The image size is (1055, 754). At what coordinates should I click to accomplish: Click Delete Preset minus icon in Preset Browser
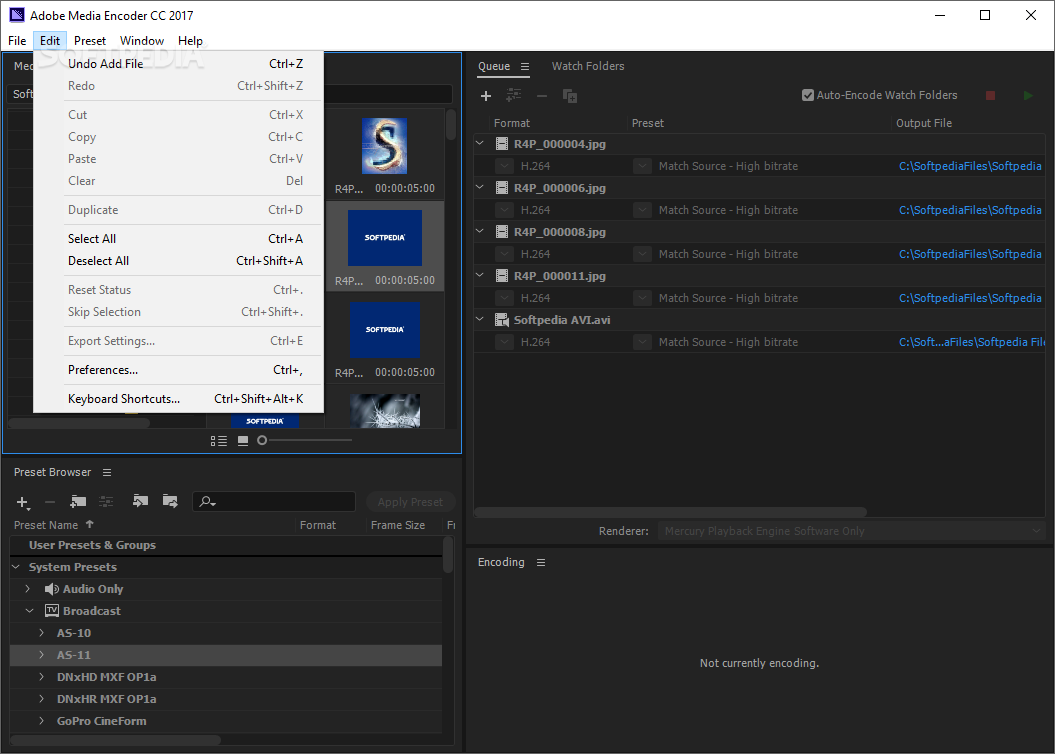50,502
